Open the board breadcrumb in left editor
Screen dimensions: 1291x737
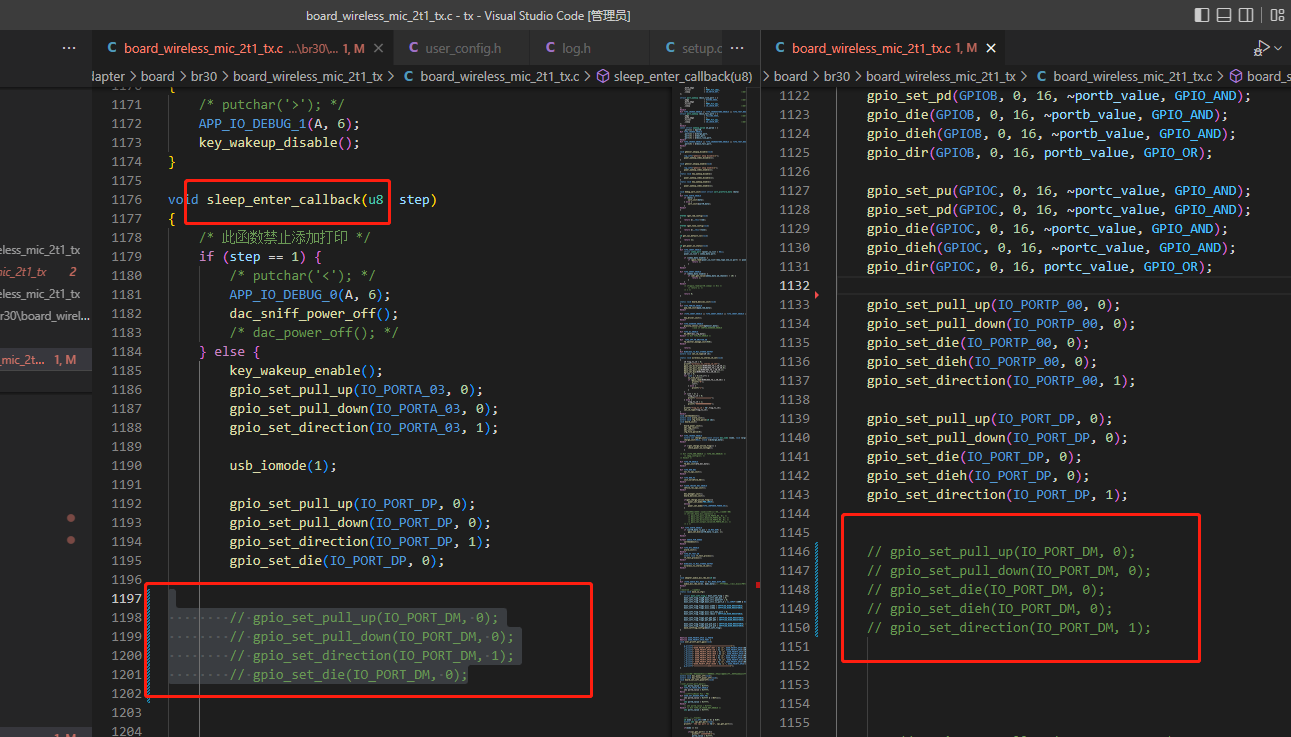point(157,76)
